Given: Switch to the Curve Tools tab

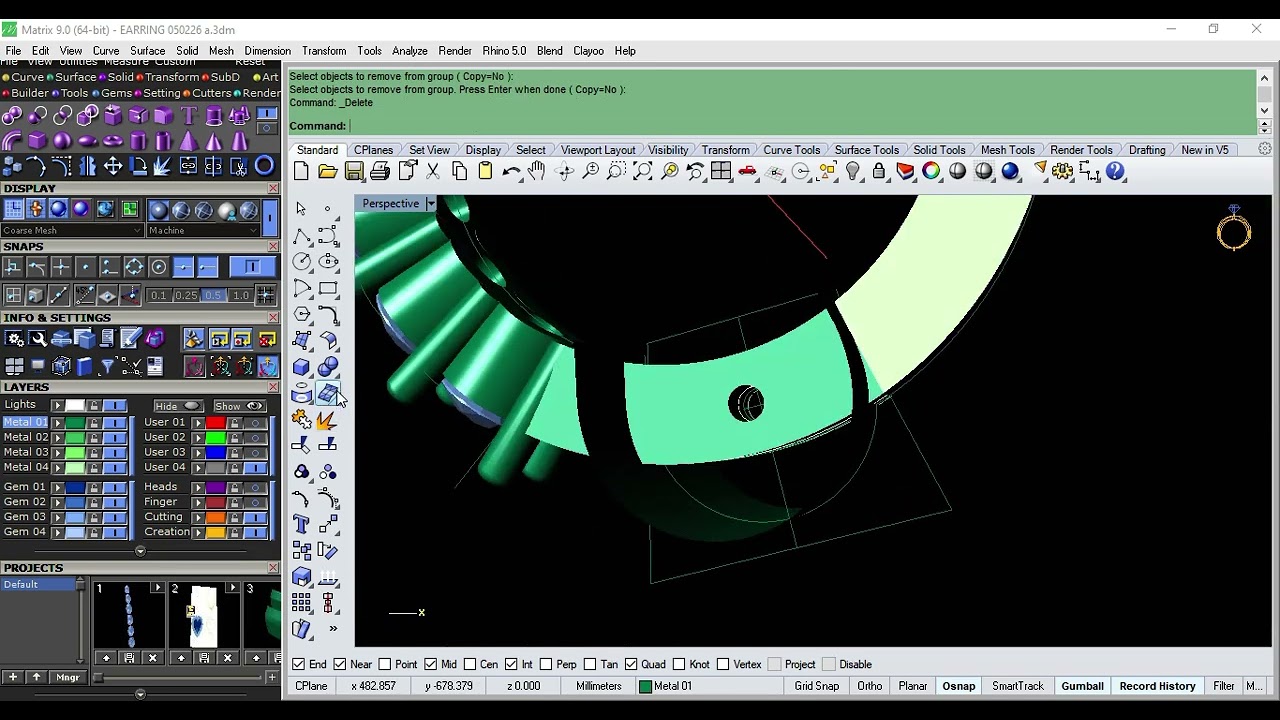Looking at the screenshot, I should coord(792,150).
